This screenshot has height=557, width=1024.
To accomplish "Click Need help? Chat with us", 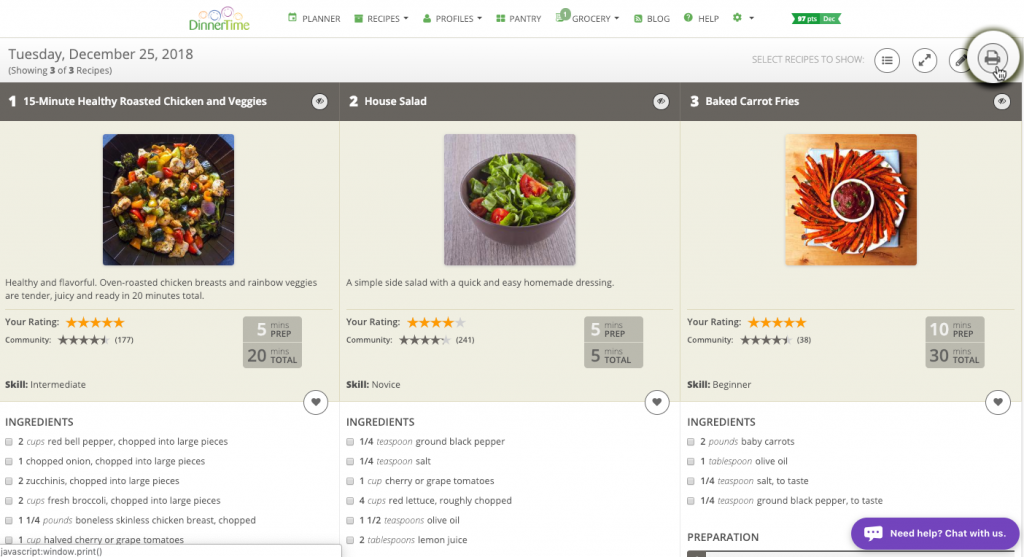I will (935, 533).
